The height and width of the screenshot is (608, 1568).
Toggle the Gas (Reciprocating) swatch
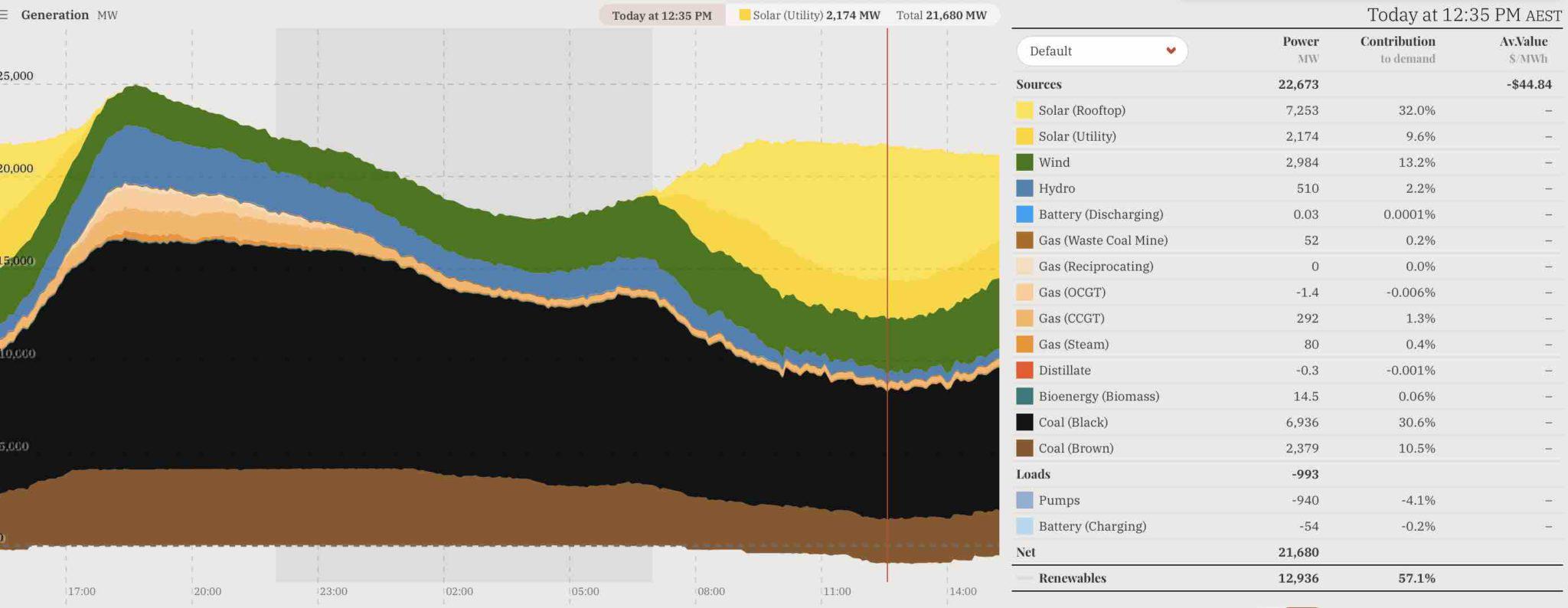tap(1024, 266)
